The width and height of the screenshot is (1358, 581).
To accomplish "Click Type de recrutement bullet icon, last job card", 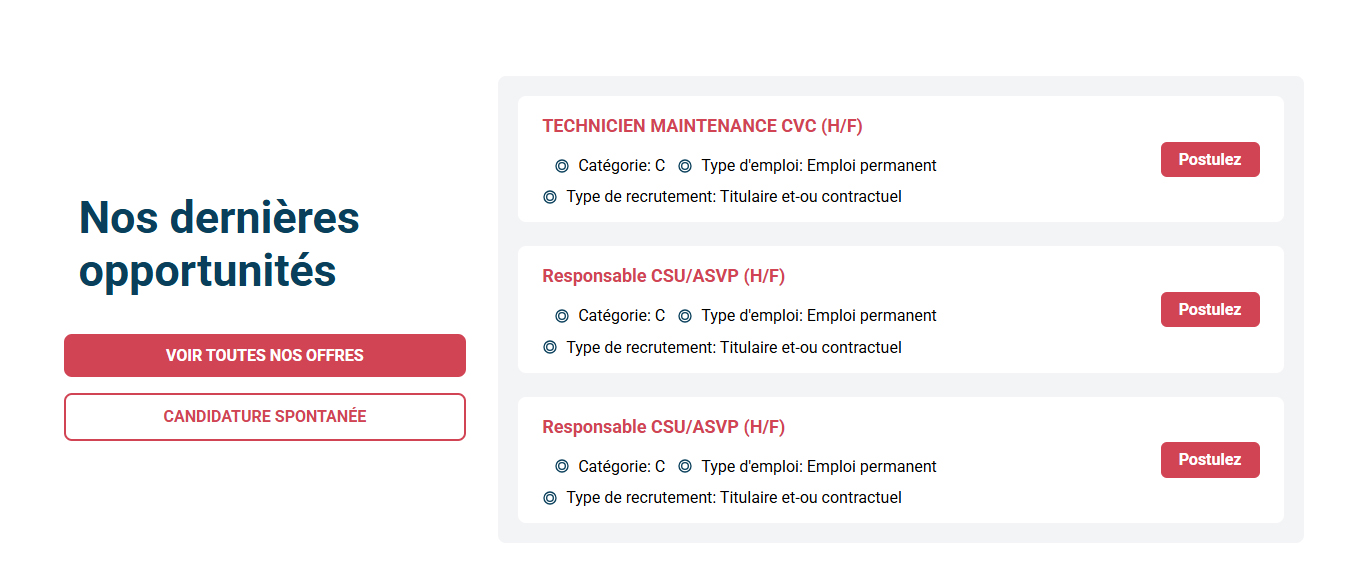I will coord(550,498).
